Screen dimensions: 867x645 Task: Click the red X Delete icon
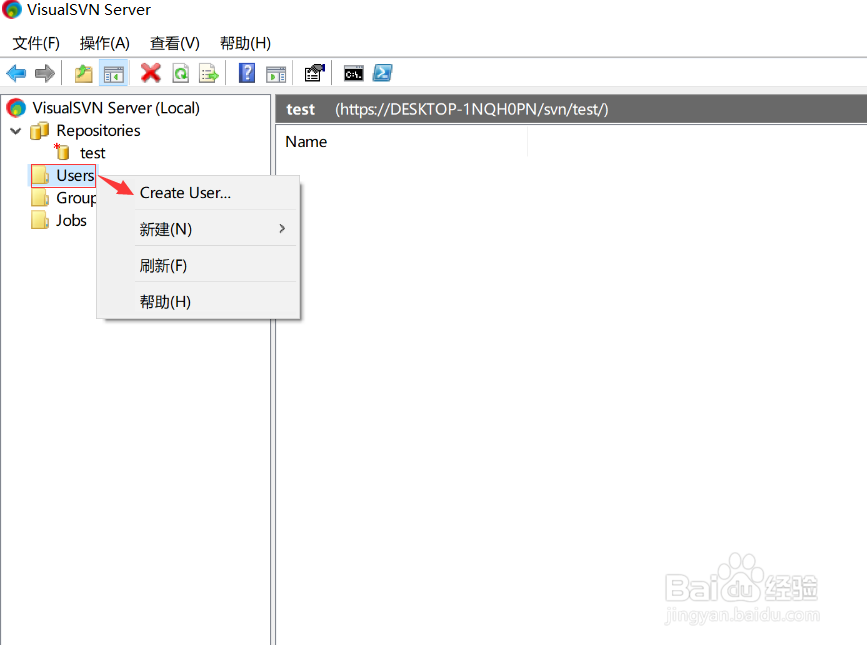pyautogui.click(x=150, y=73)
